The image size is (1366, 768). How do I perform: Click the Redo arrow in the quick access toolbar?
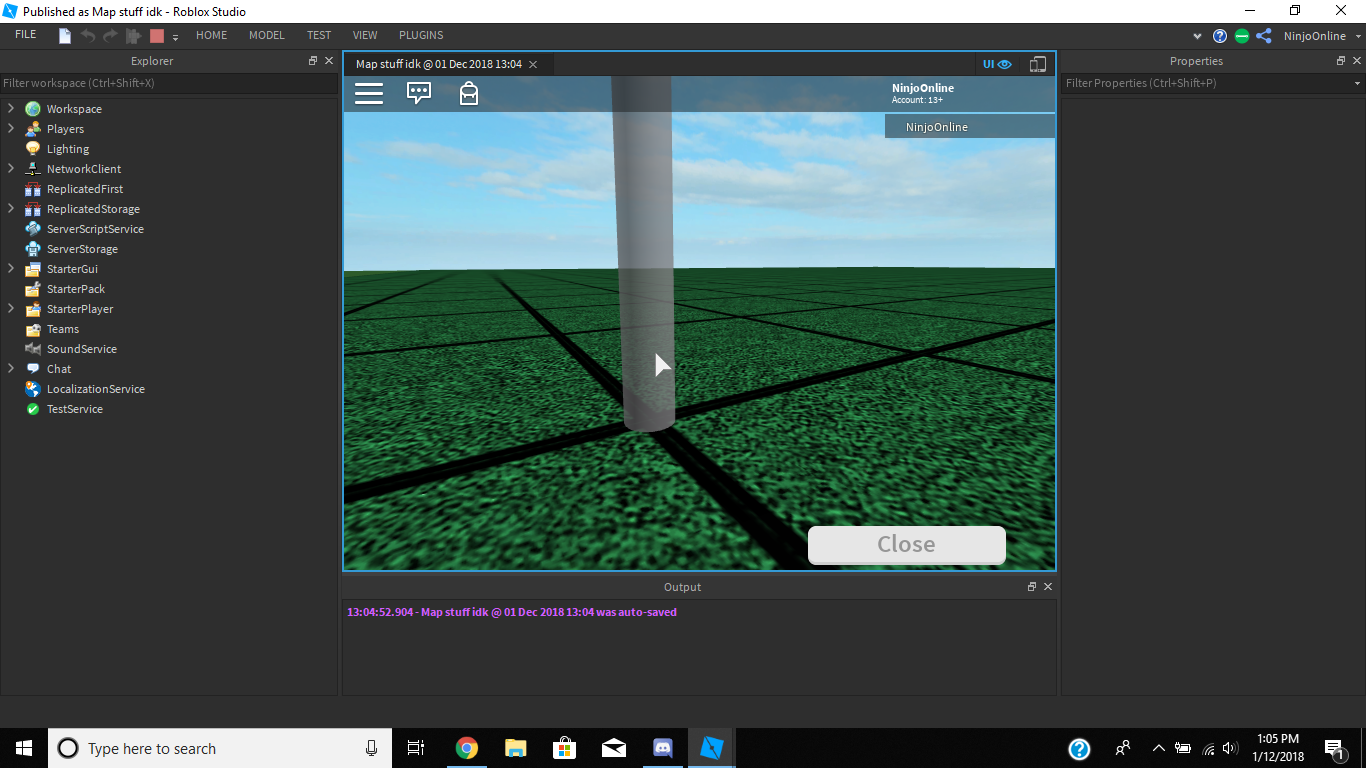110,36
